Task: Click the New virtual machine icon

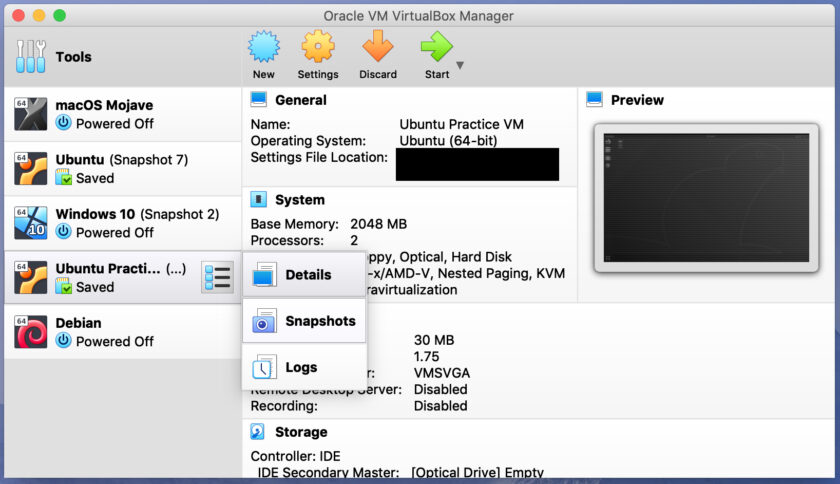Action: click(264, 47)
